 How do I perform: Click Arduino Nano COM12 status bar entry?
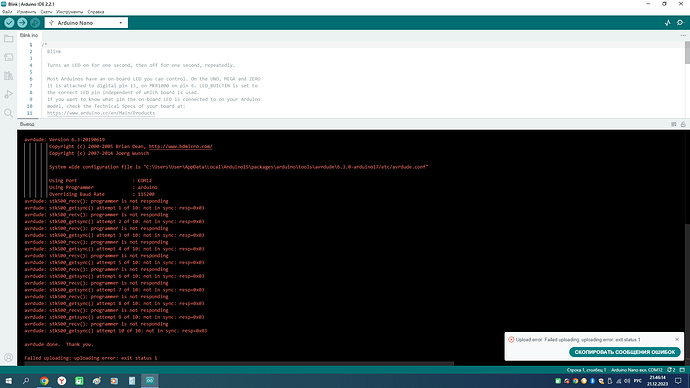[636, 370]
